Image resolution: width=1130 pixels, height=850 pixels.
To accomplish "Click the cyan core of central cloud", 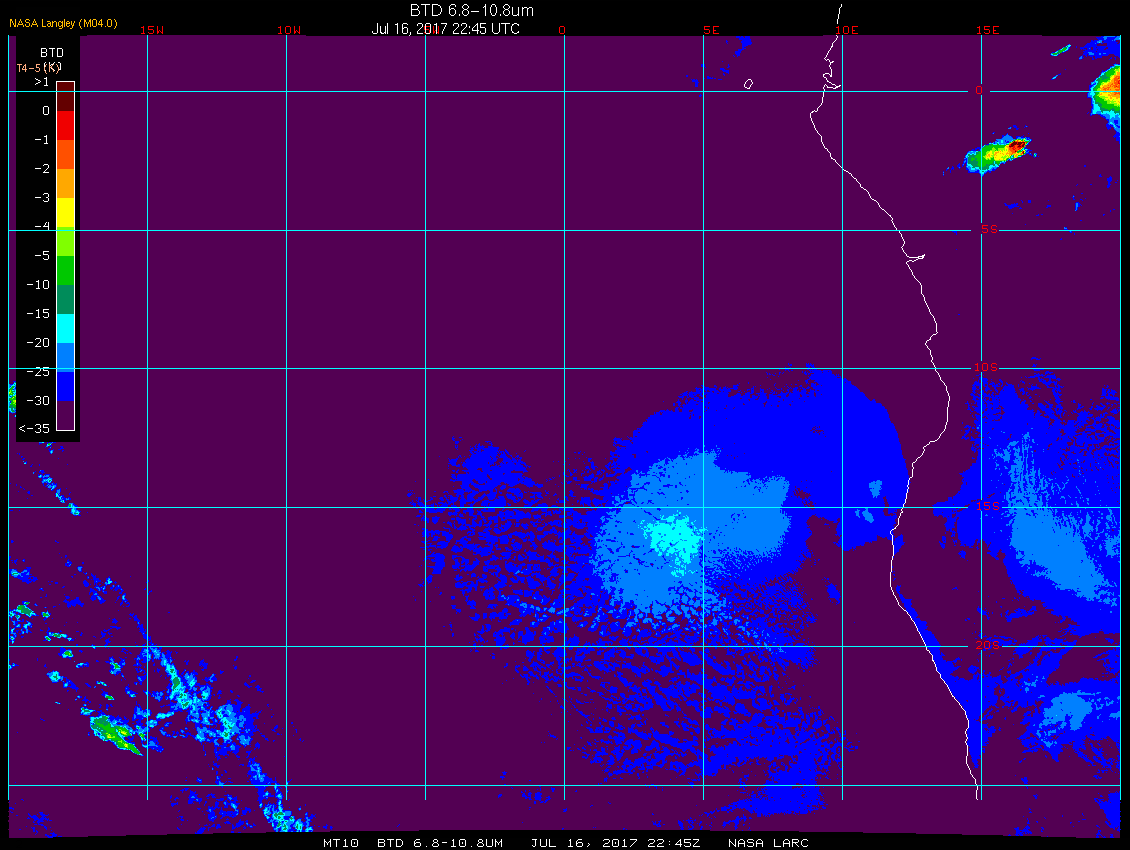I will point(675,537).
